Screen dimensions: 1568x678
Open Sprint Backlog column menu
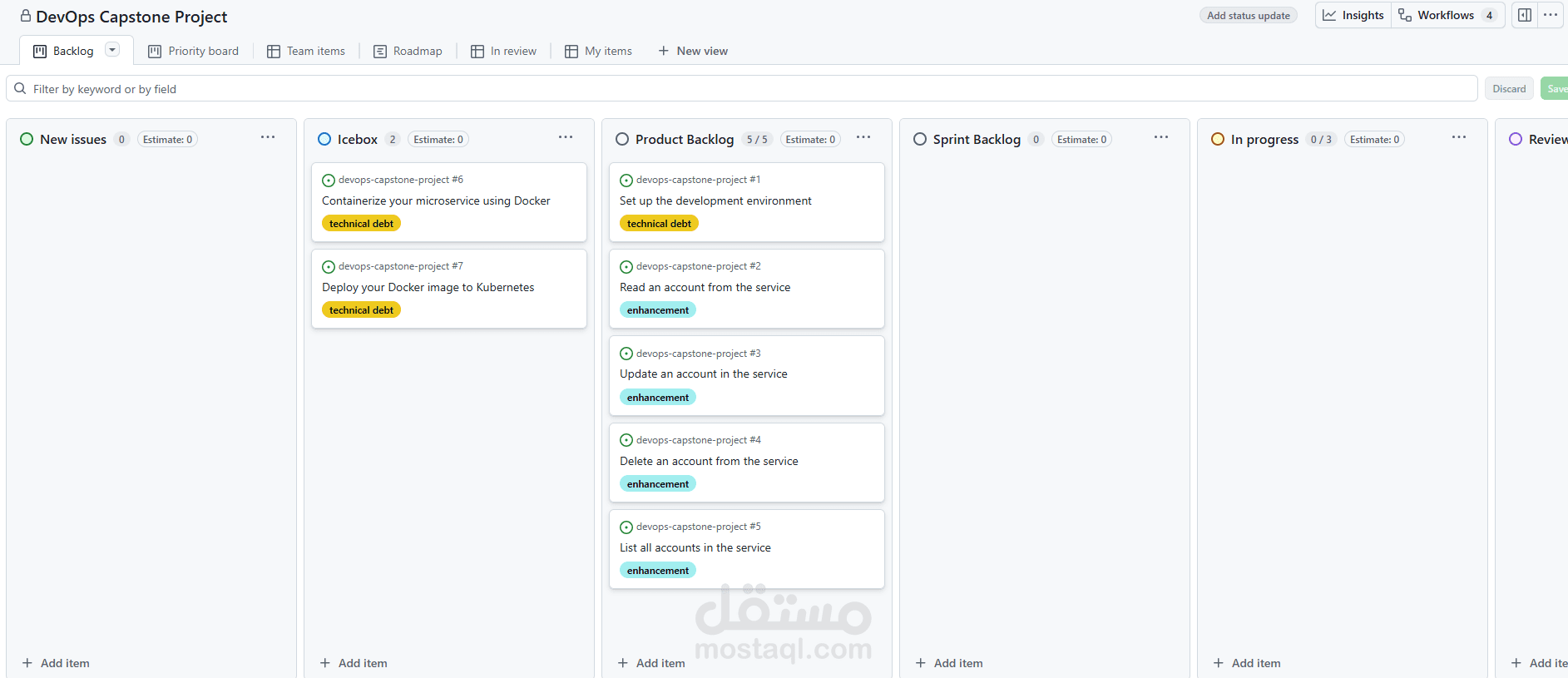coord(1161,137)
